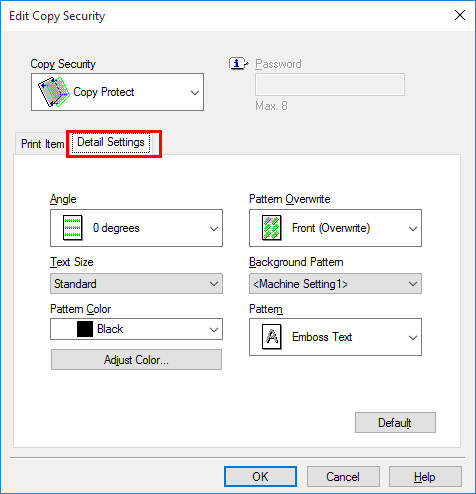This screenshot has width=476, height=494.
Task: Expand the Background Pattern Machine Setting1 dropdown
Action: [413, 284]
